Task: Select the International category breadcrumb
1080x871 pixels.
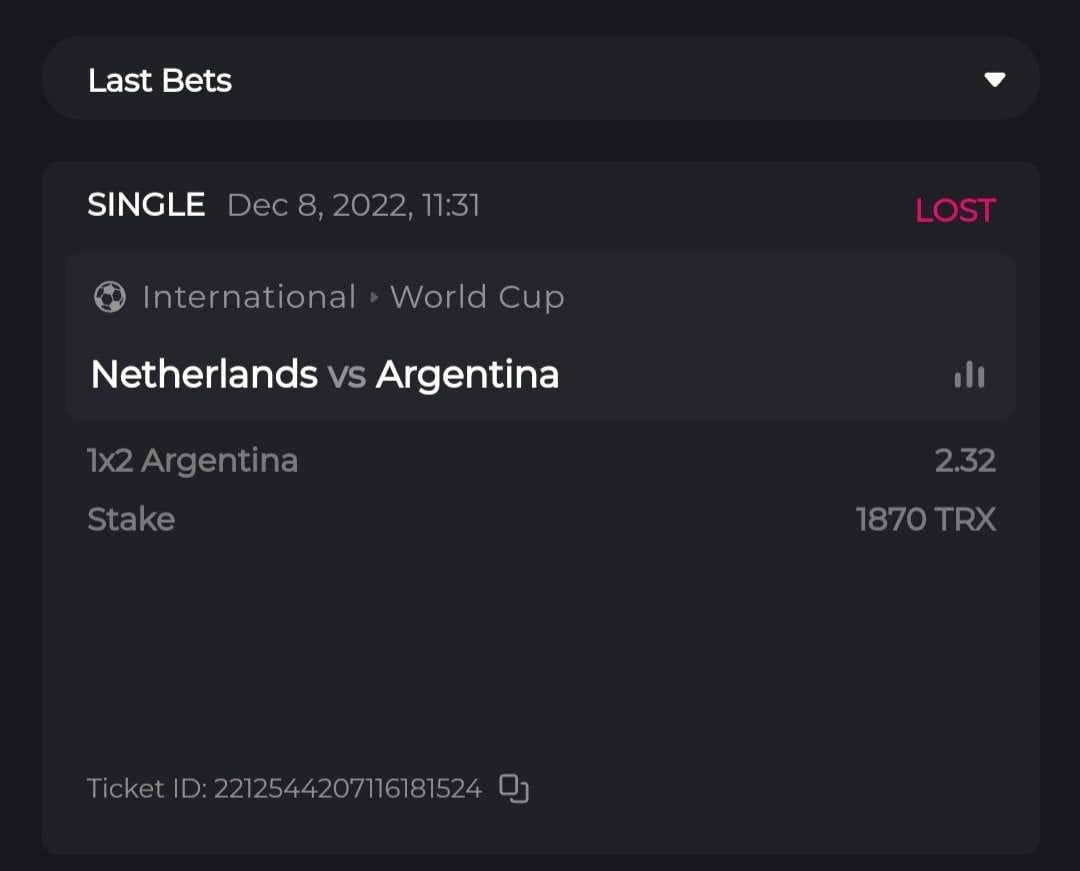Action: [249, 297]
